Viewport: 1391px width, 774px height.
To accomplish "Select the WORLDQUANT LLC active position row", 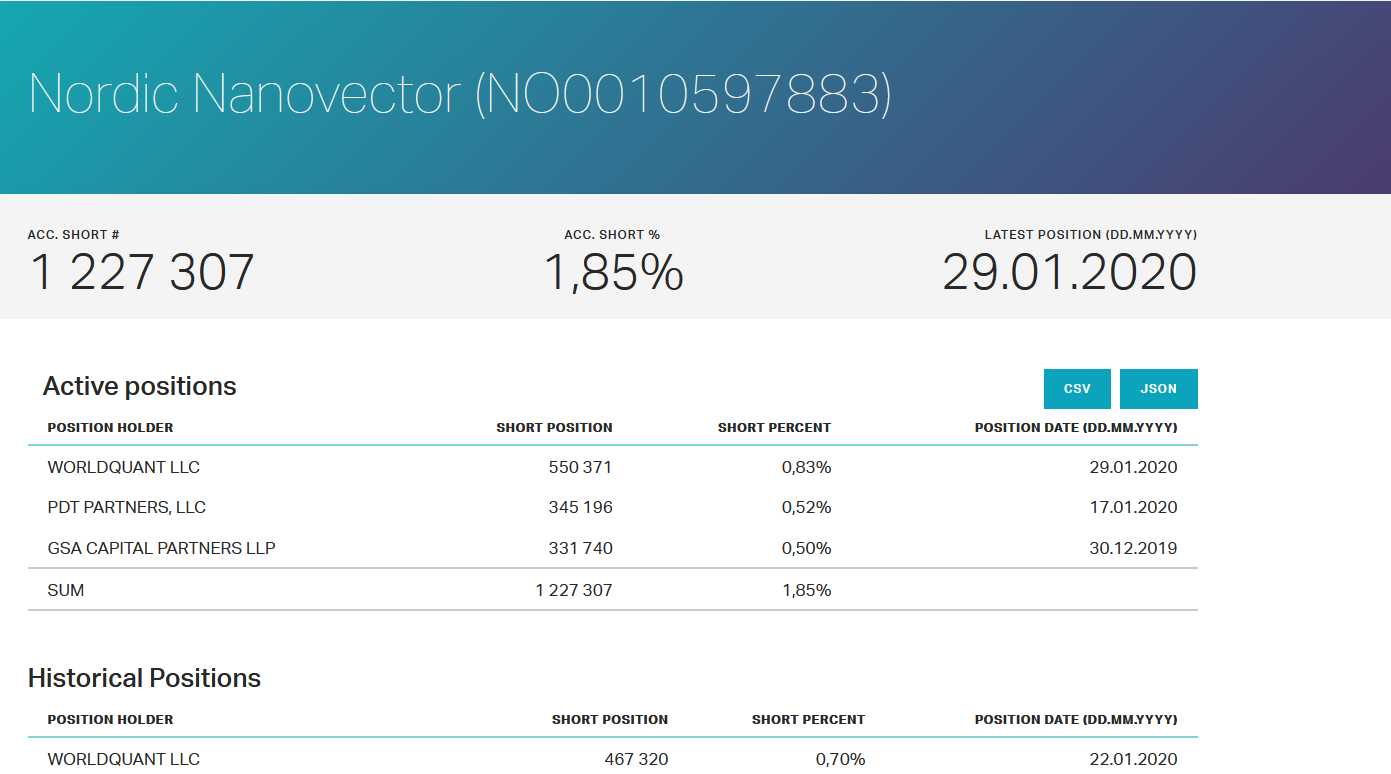I will [613, 467].
